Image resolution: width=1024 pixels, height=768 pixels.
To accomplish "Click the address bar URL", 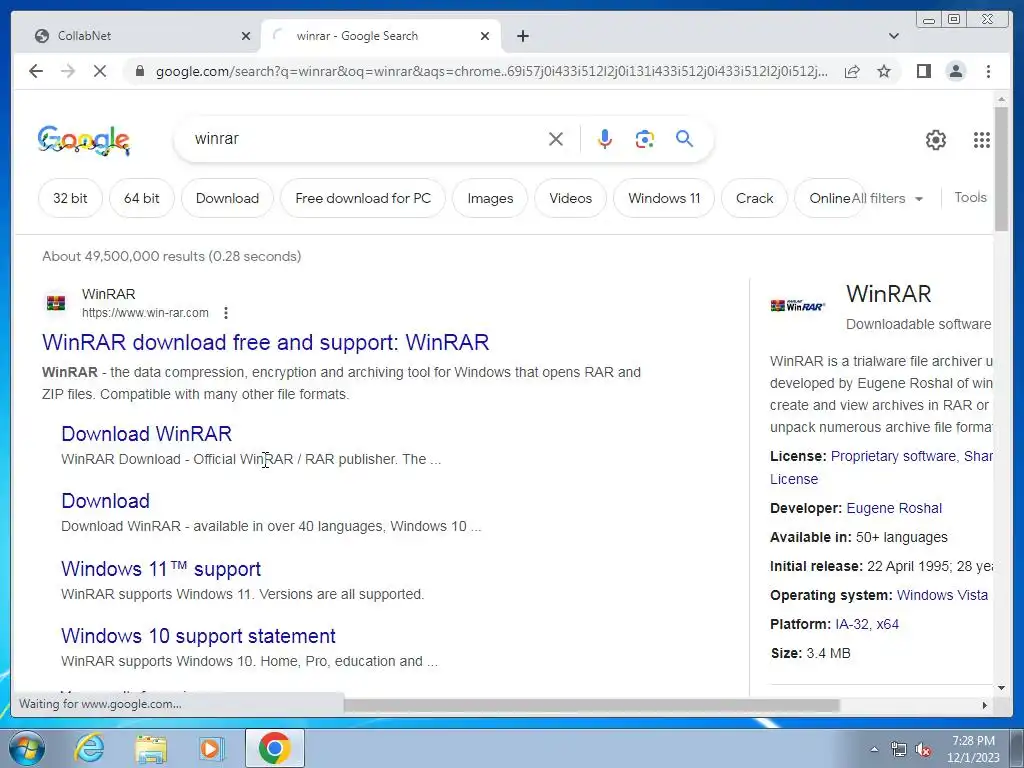I will click(491, 71).
